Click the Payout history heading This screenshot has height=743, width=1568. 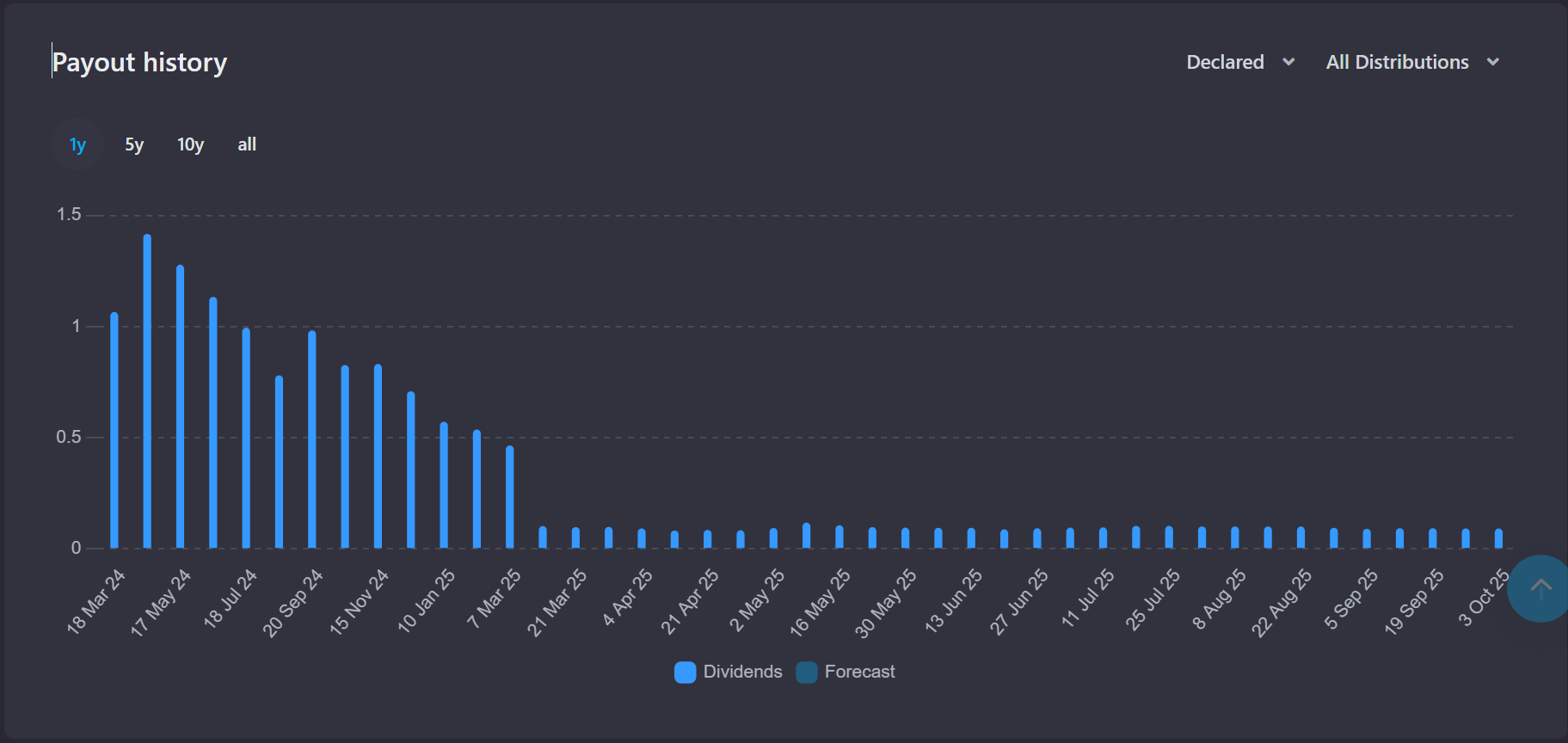[140, 62]
